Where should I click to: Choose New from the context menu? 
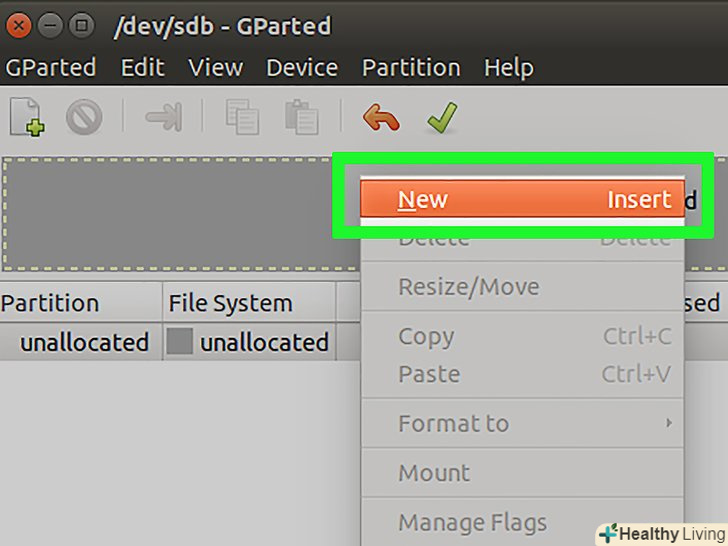[521, 199]
